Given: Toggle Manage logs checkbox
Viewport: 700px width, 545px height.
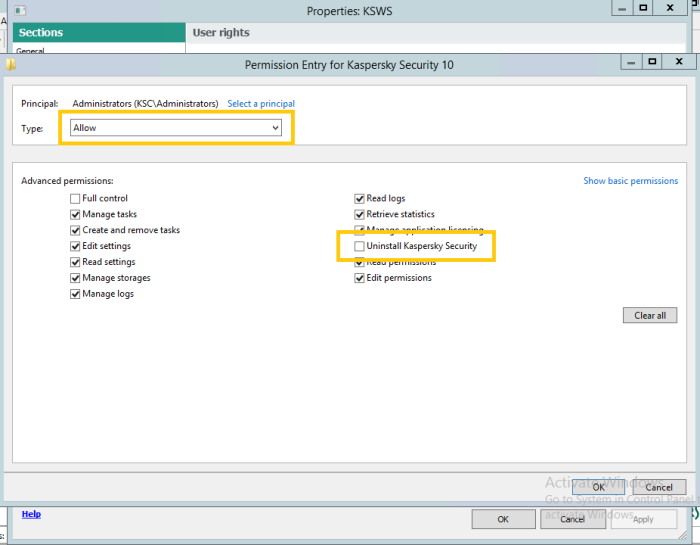Looking at the screenshot, I should [x=75, y=294].
